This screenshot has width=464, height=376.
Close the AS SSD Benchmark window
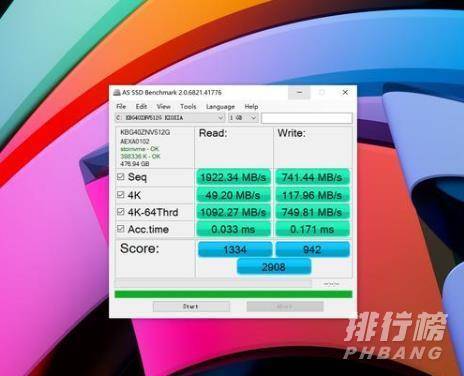point(345,92)
